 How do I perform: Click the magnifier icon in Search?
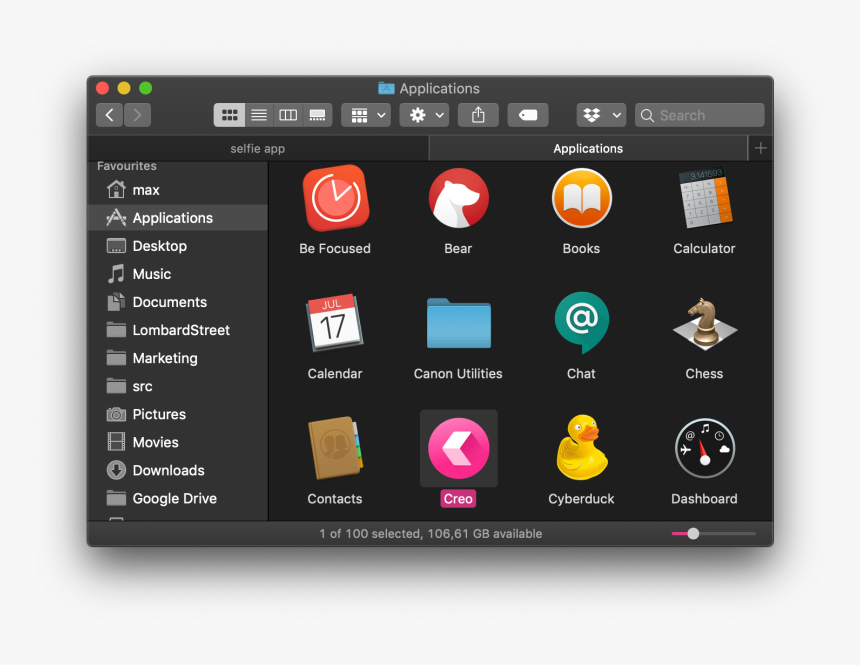pyautogui.click(x=647, y=115)
